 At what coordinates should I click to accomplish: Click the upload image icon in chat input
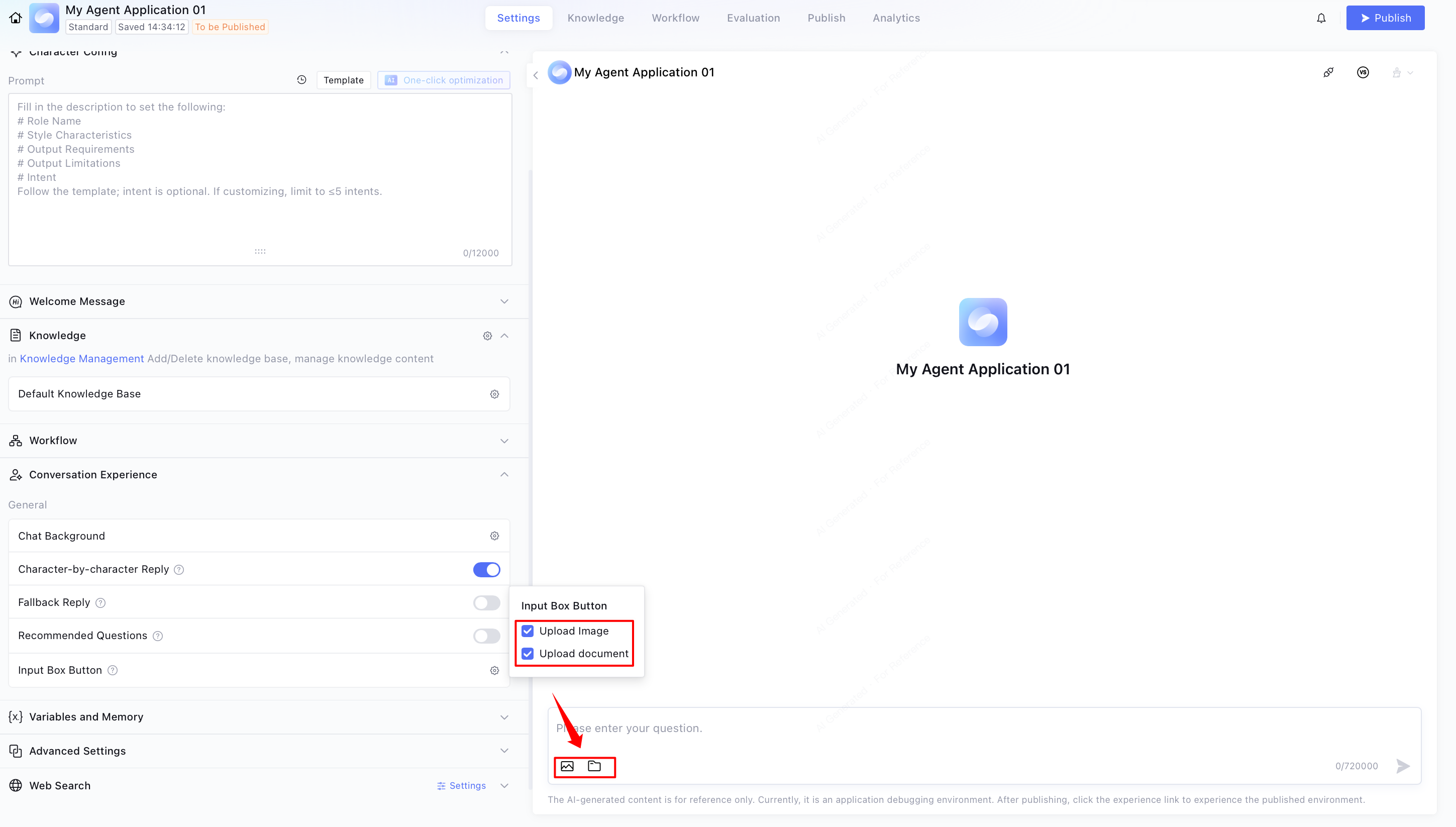(x=567, y=766)
